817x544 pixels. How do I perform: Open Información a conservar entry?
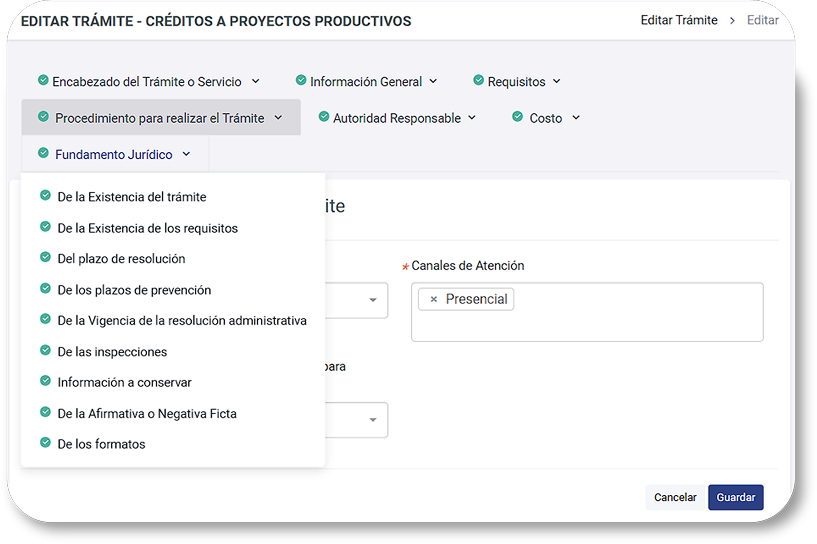pyautogui.click(x=124, y=382)
